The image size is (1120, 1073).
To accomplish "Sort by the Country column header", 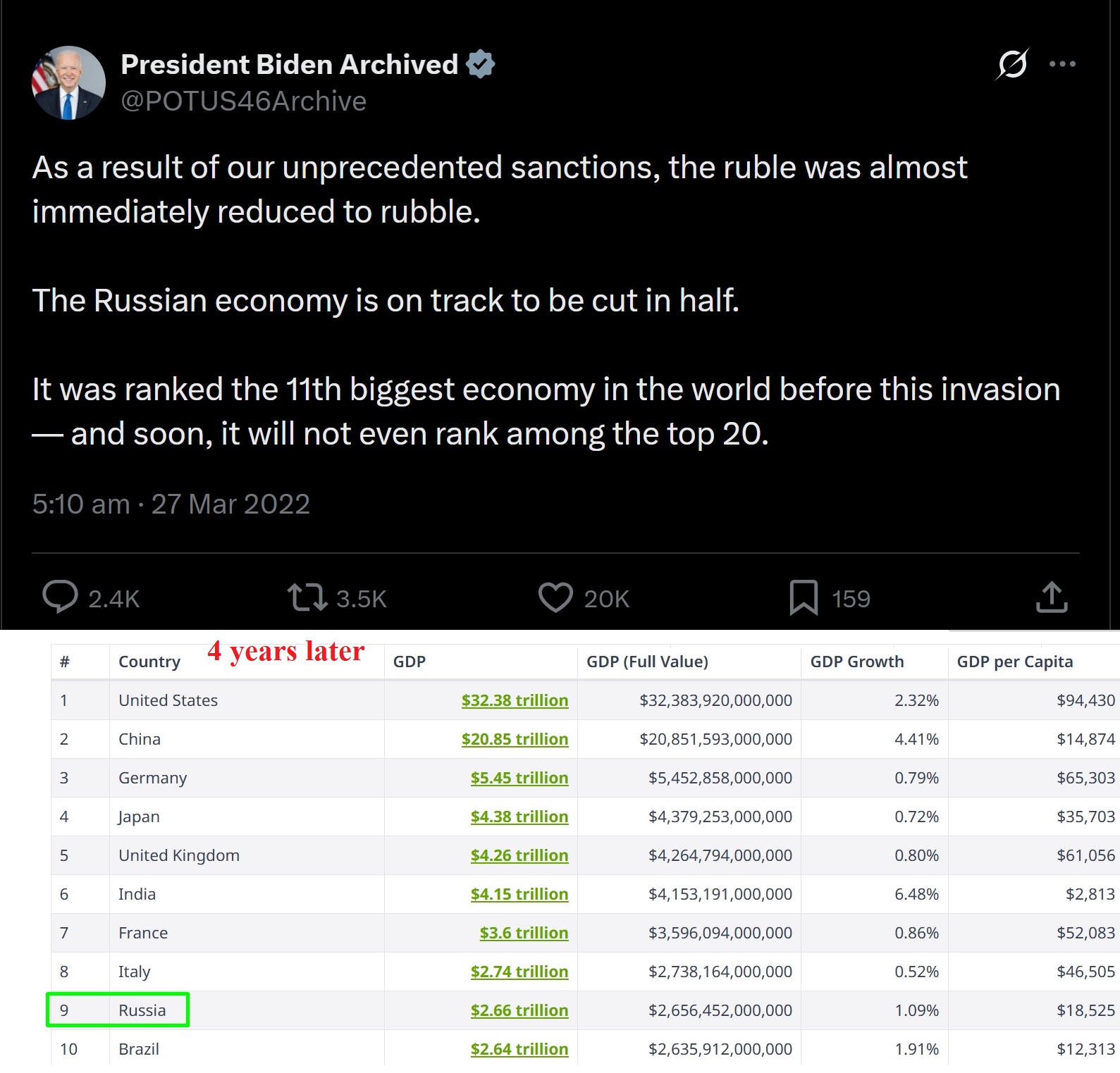I will click(x=149, y=662).
